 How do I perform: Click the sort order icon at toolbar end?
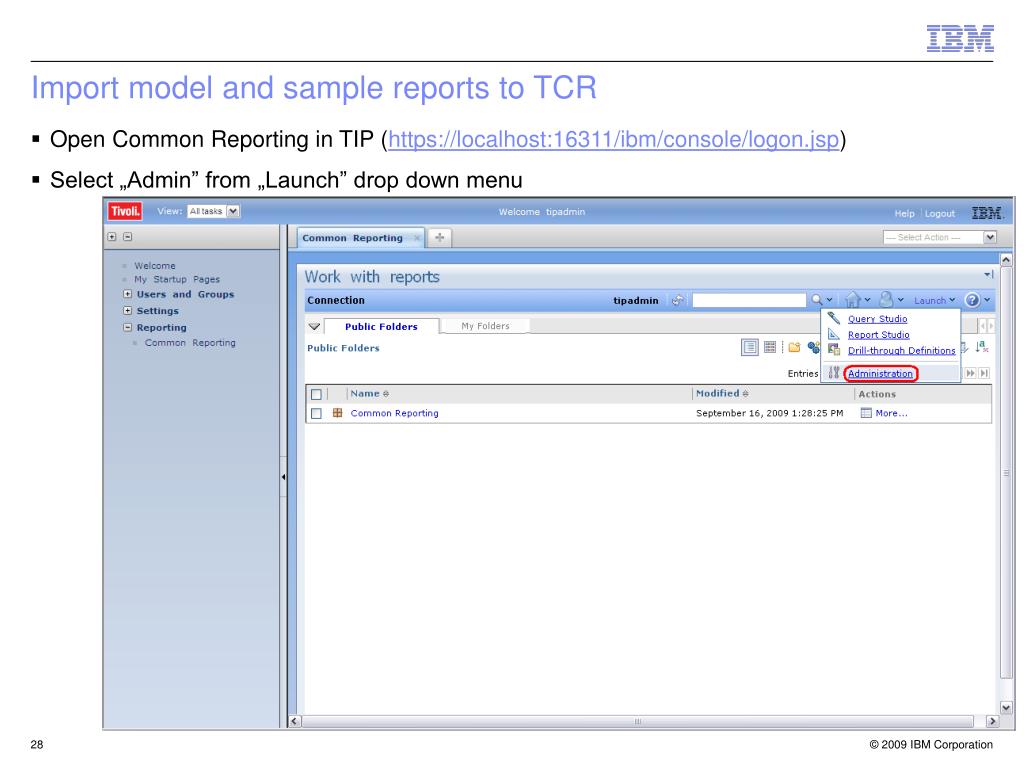tap(982, 347)
